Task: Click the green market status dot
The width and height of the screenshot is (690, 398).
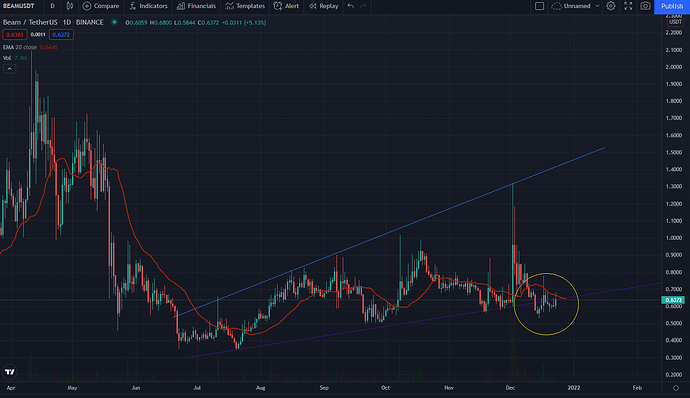Action: (x=114, y=22)
